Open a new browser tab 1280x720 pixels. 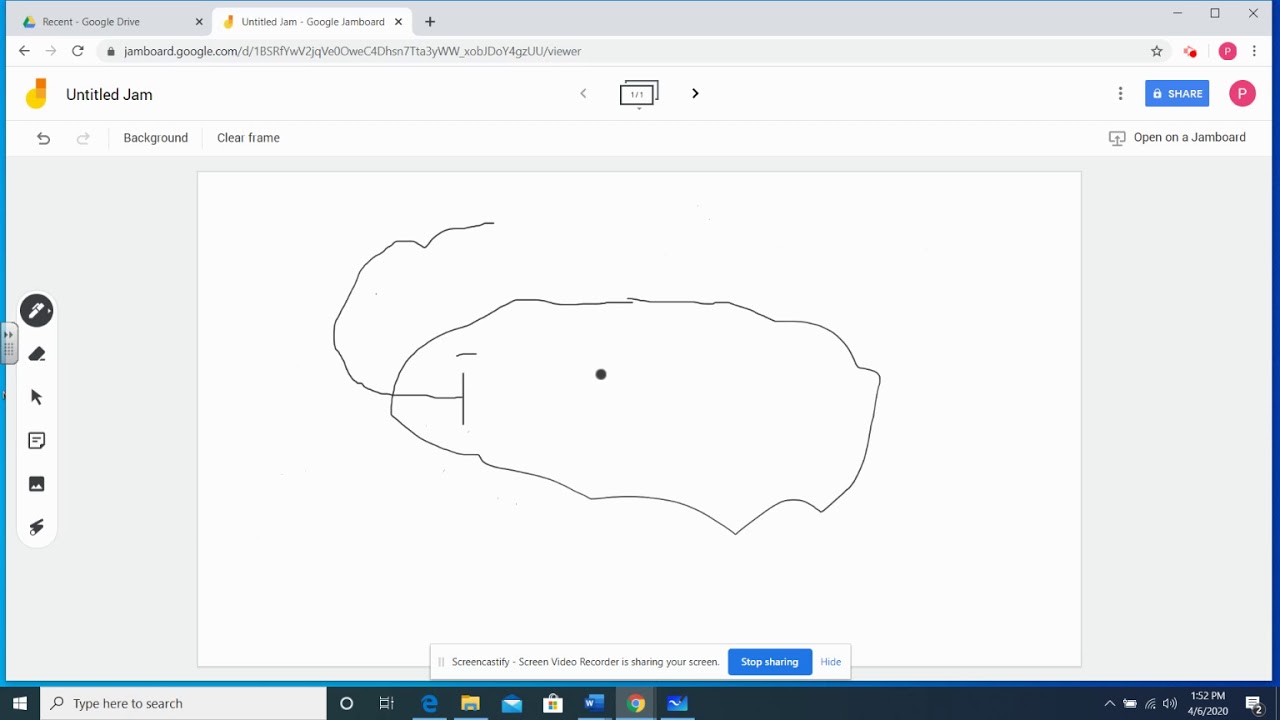(430, 22)
